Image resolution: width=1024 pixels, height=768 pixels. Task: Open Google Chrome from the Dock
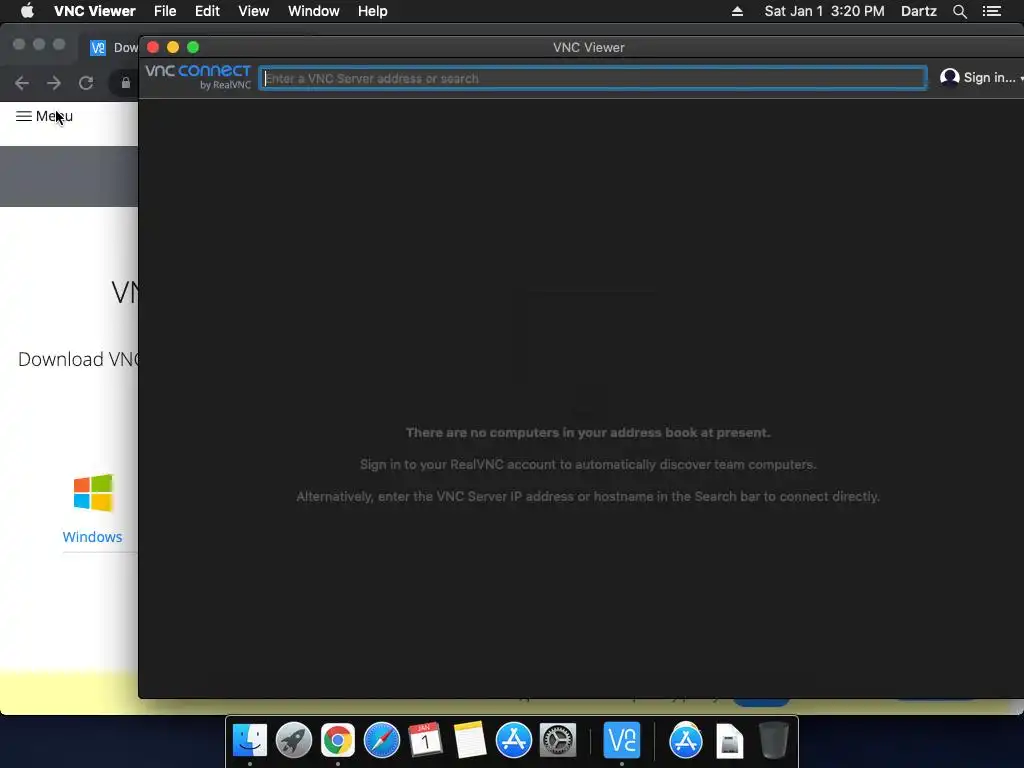338,740
